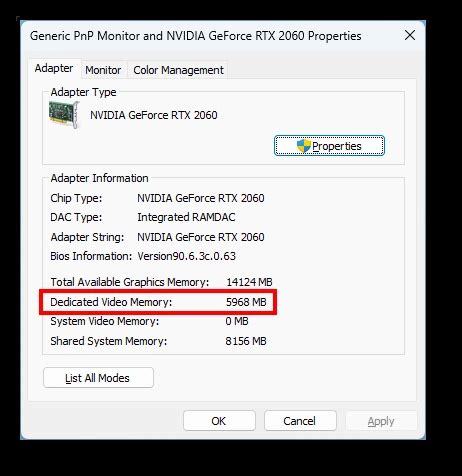Switch to the Adapter tab
This screenshot has width=462, height=476.
coord(54,68)
